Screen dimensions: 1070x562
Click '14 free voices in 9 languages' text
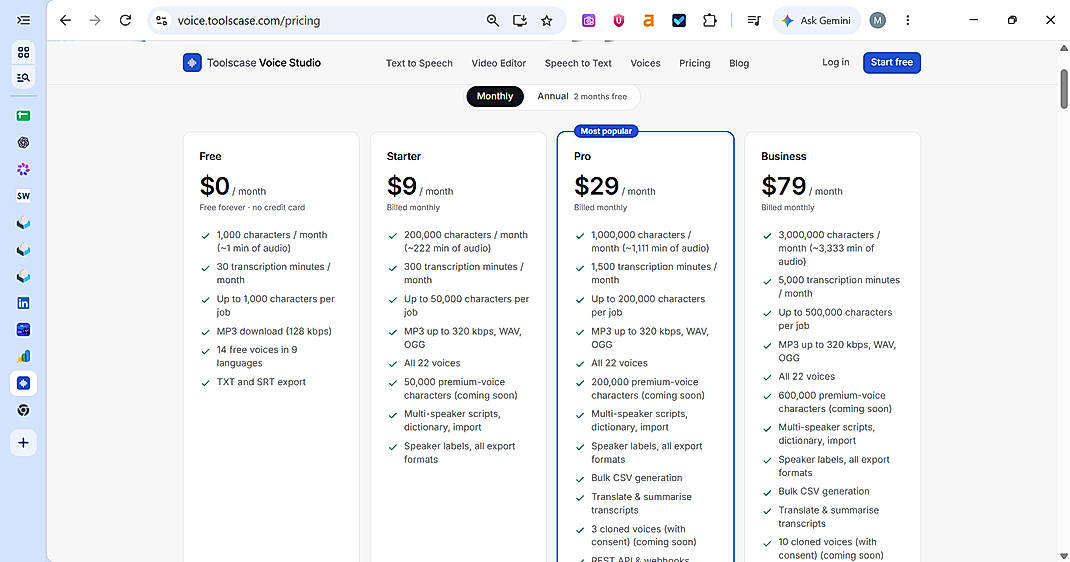[x=257, y=356]
